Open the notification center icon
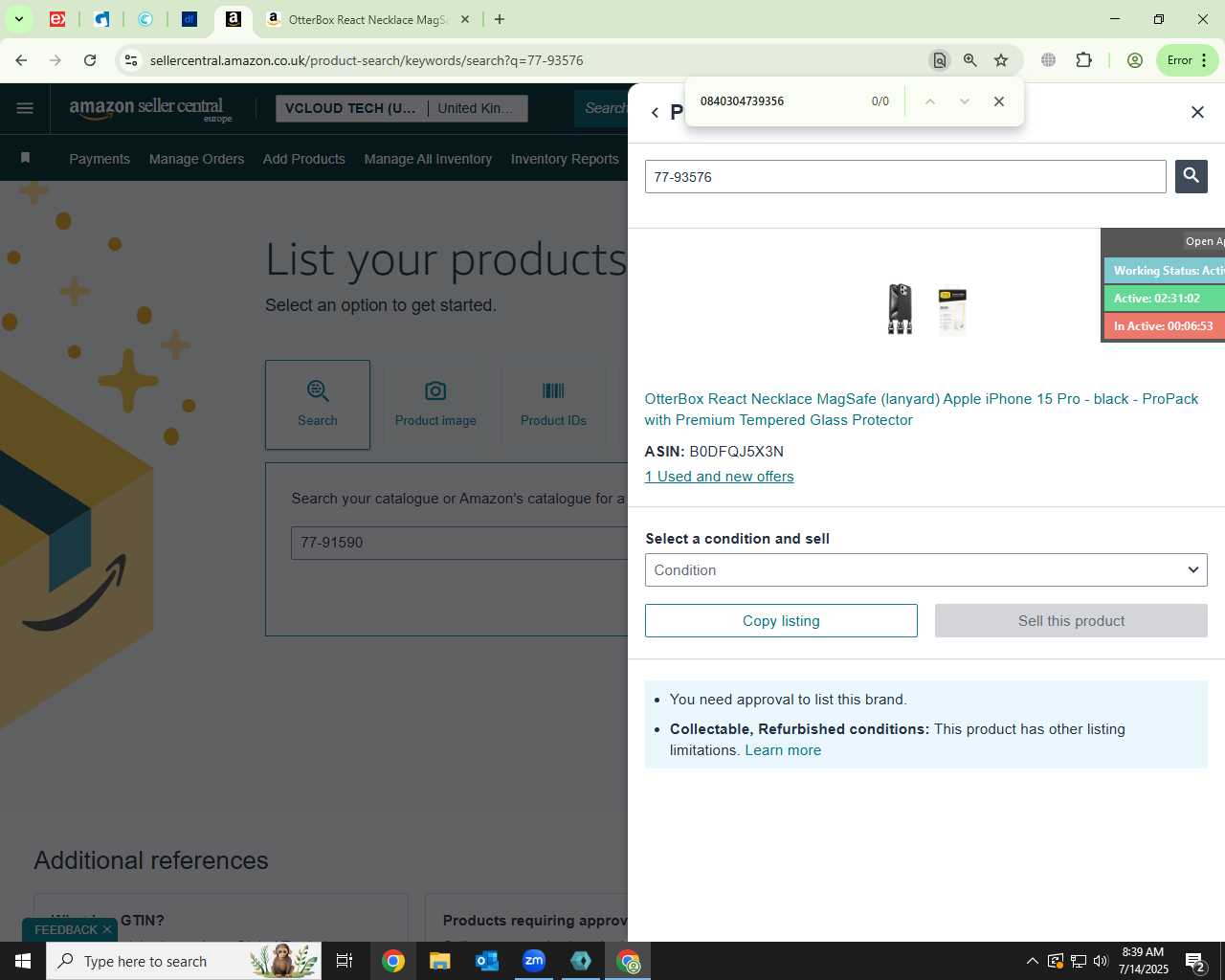This screenshot has width=1225, height=980. pyautogui.click(x=1196, y=961)
